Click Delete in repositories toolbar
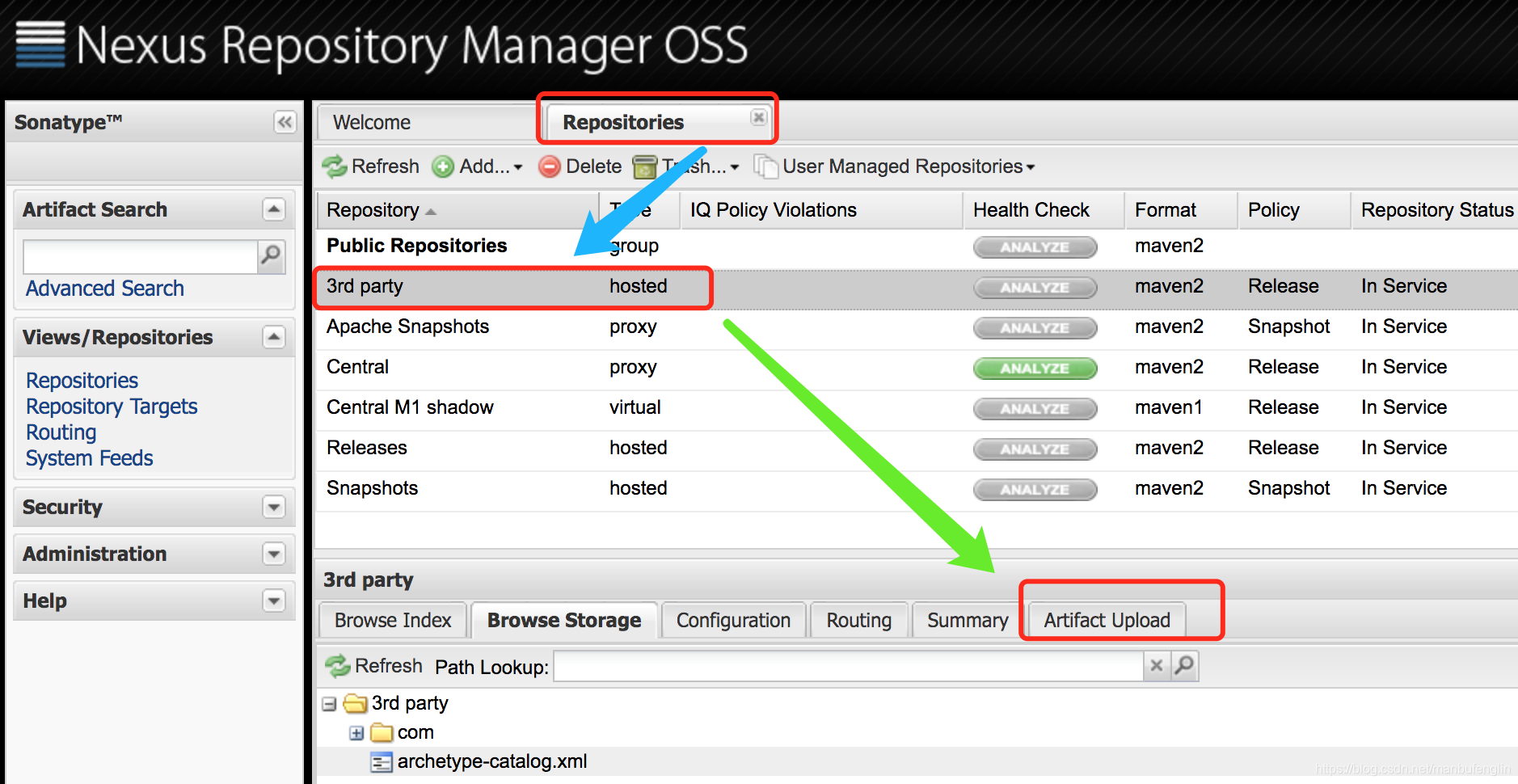Image resolution: width=1518 pixels, height=784 pixels. [x=580, y=166]
